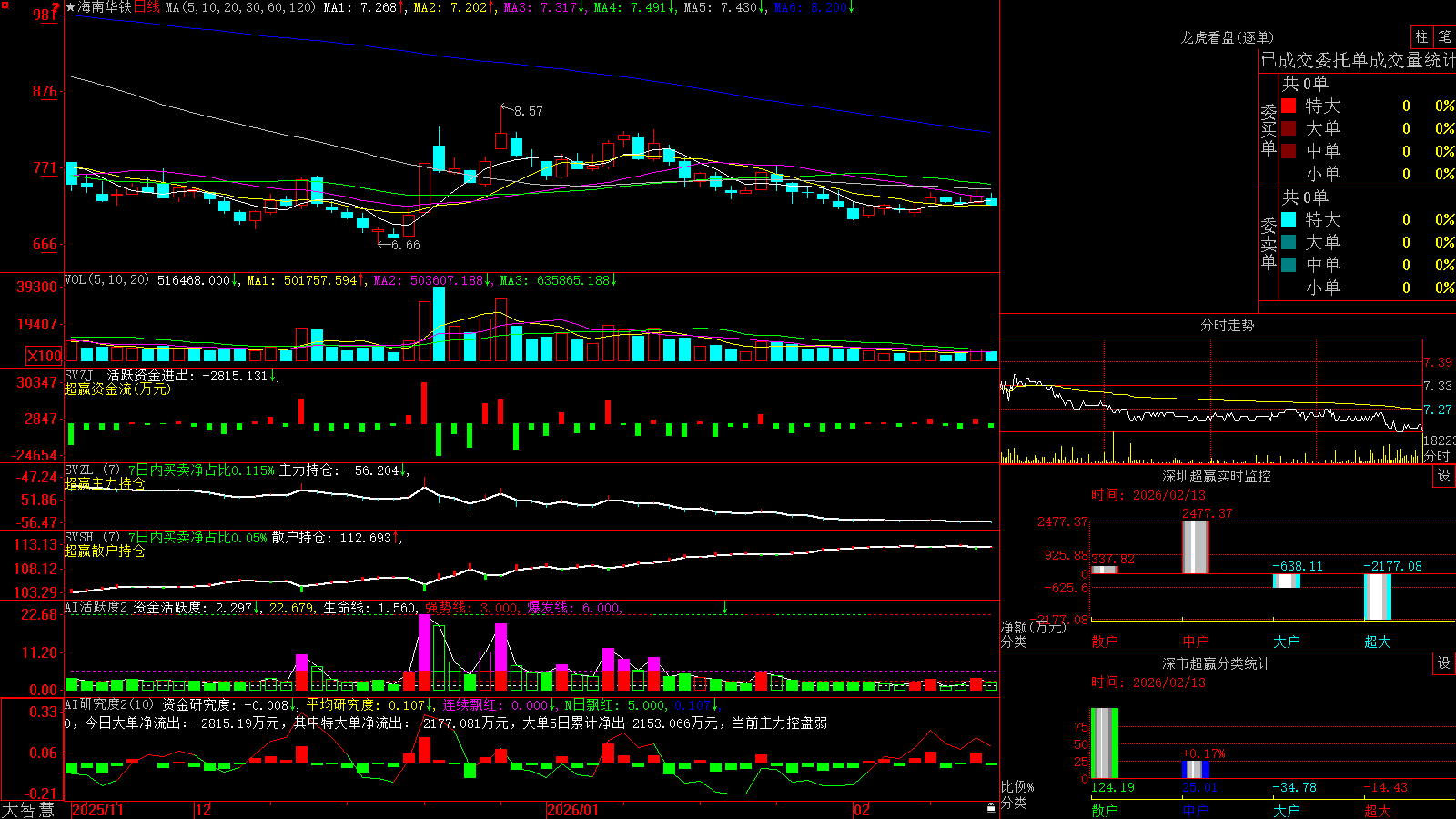The image size is (1456, 819).
Task: Click the star icon beside 海南华铁
Action: (x=71, y=7)
